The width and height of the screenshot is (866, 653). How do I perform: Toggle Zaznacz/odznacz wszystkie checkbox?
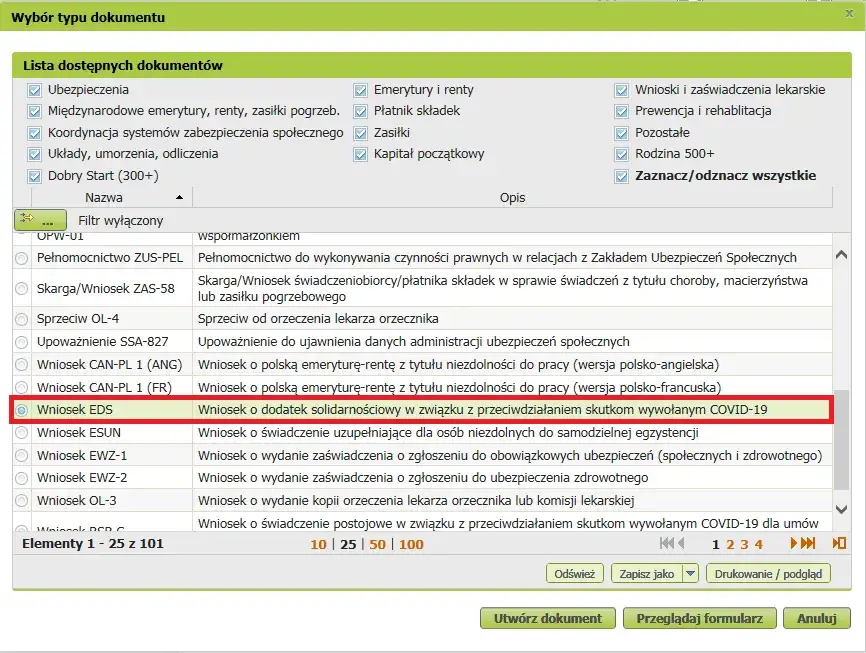[622, 176]
